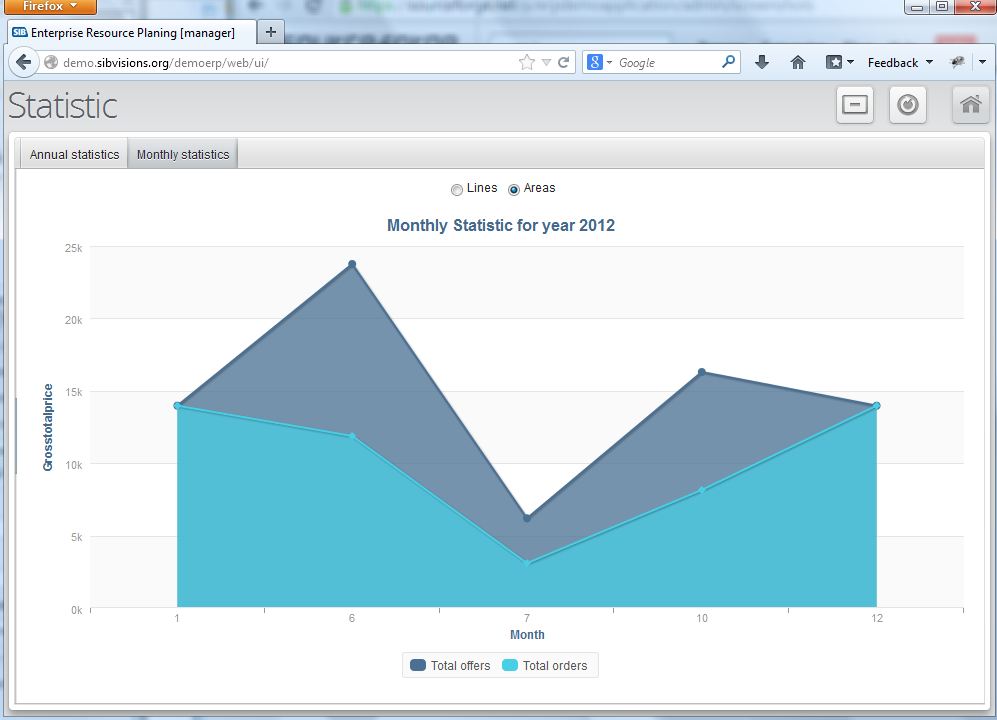
Task: Click the Total orders legend entry
Action: click(x=546, y=665)
